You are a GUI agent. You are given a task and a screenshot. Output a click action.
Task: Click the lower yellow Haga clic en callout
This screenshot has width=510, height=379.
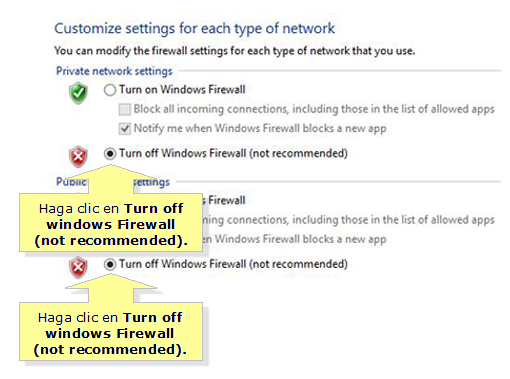coord(111,331)
